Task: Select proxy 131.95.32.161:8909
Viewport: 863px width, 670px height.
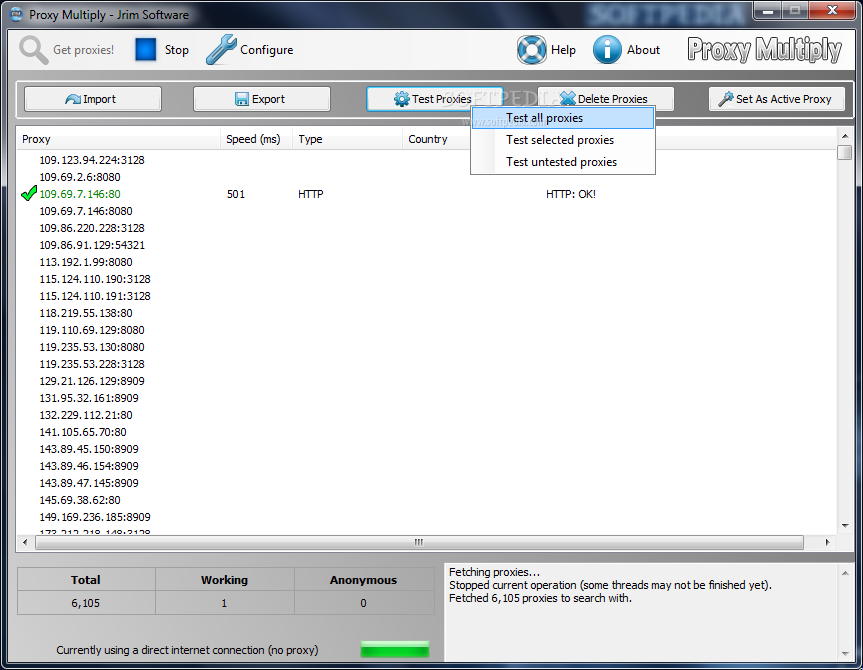Action: pyautogui.click(x=89, y=398)
